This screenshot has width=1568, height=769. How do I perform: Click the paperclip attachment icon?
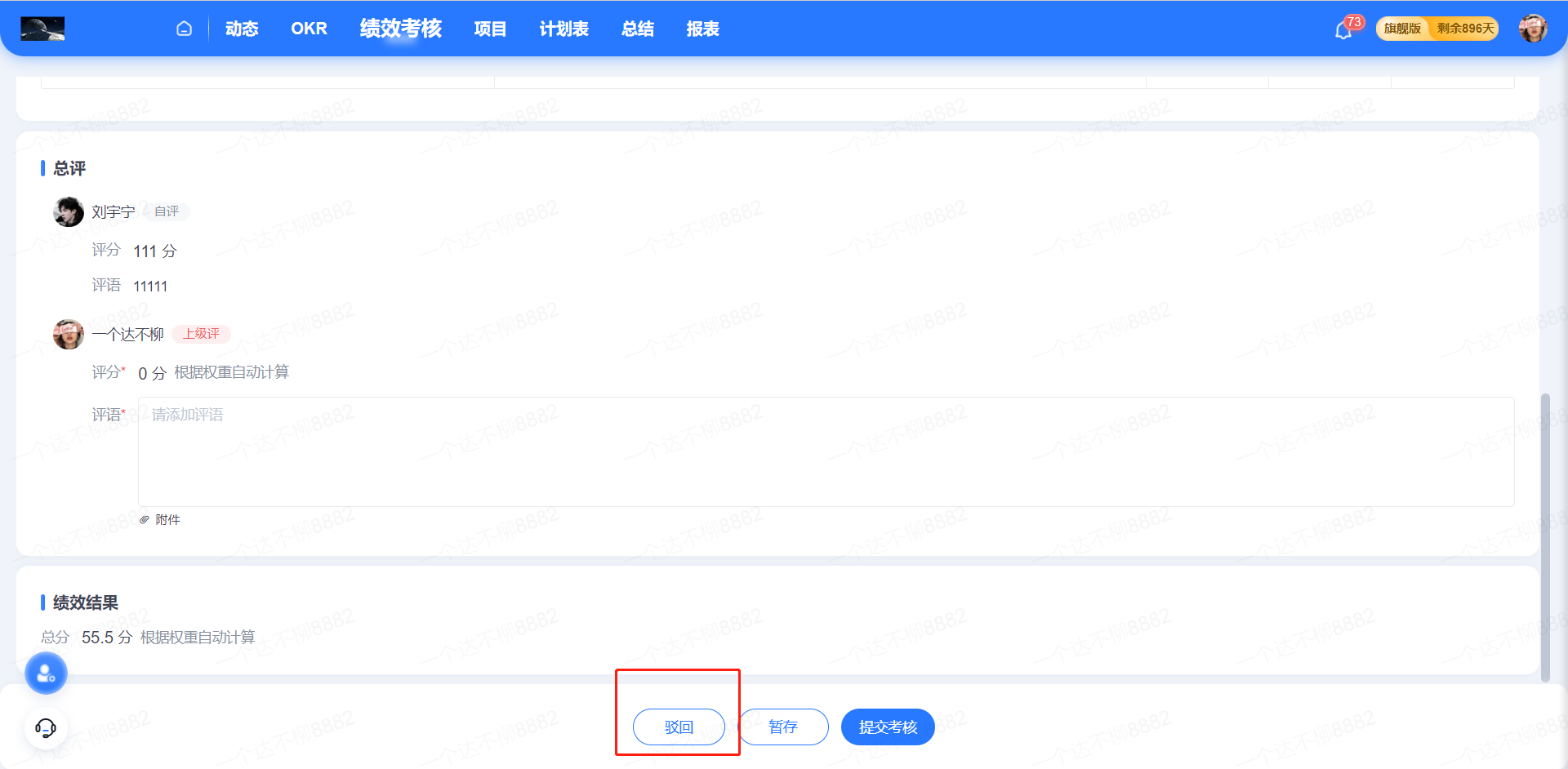(145, 520)
